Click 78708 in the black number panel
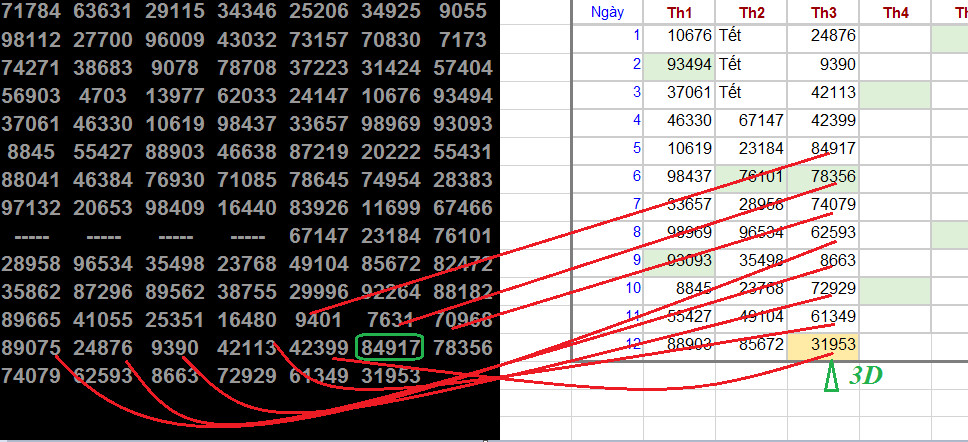Image resolution: width=968 pixels, height=442 pixels. 247,68
